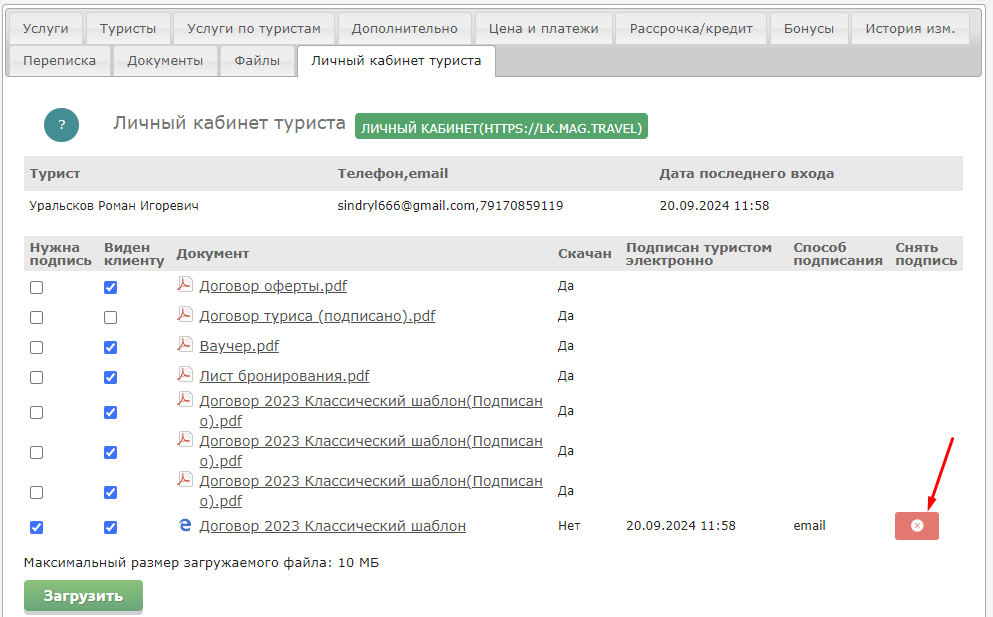
Task: Click PDF icon beside Лист бронирования.pdf
Action: (x=185, y=374)
